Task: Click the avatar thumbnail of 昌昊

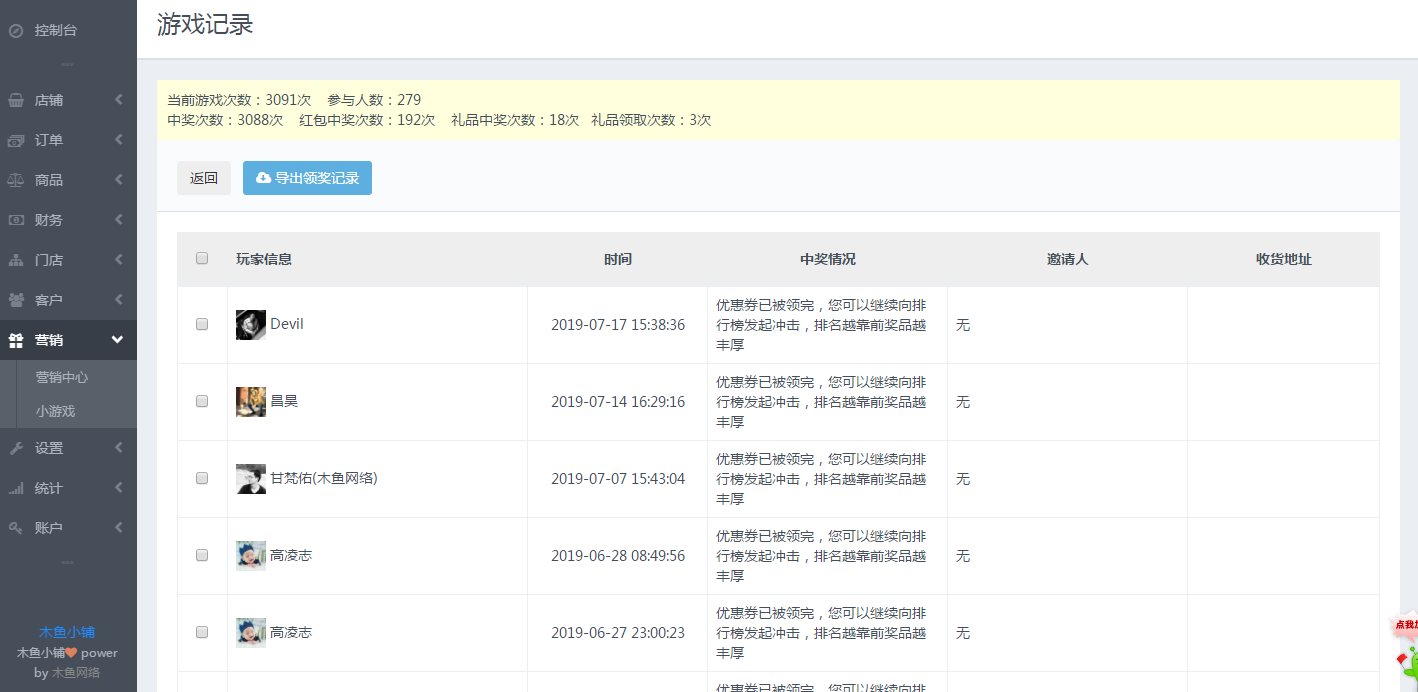Action: click(x=251, y=401)
